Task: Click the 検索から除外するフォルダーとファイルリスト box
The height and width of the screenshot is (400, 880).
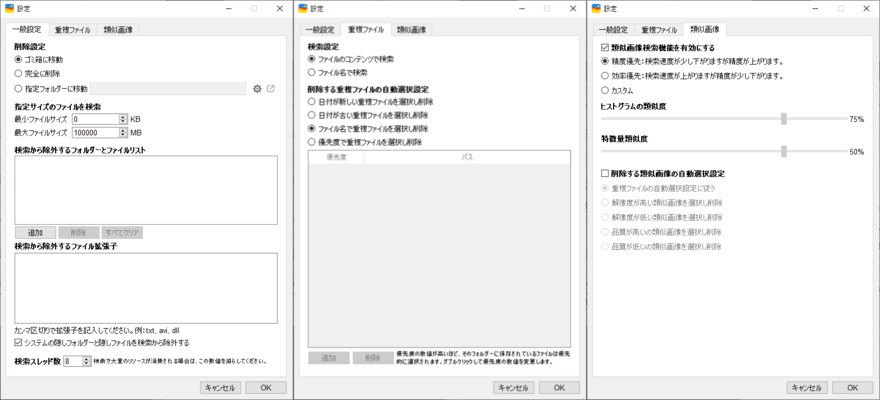Action: coord(146,190)
